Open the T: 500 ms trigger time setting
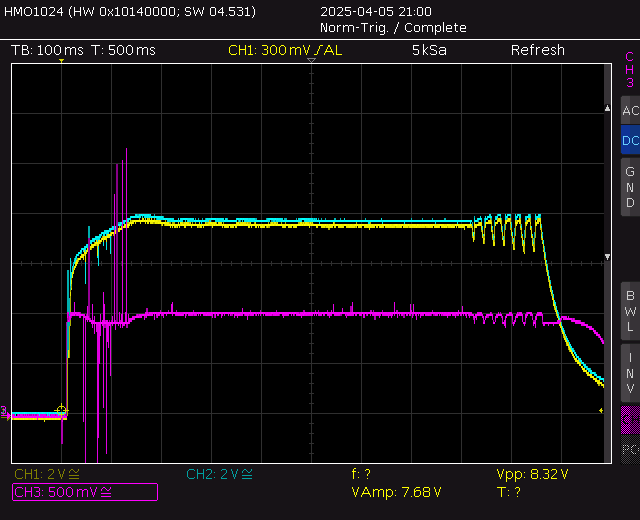The image size is (640, 520). point(123,50)
